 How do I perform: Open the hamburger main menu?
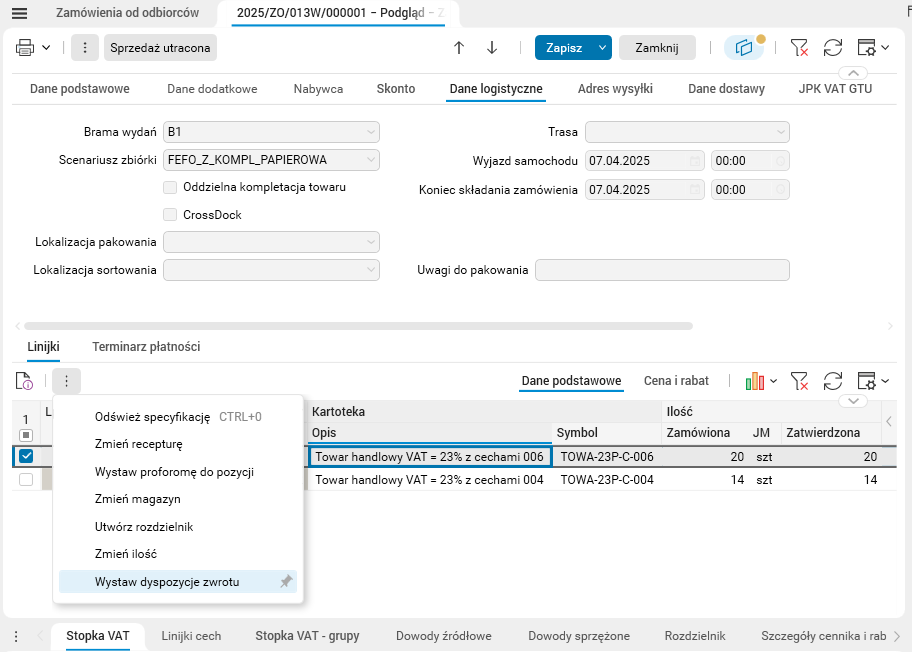(19, 13)
